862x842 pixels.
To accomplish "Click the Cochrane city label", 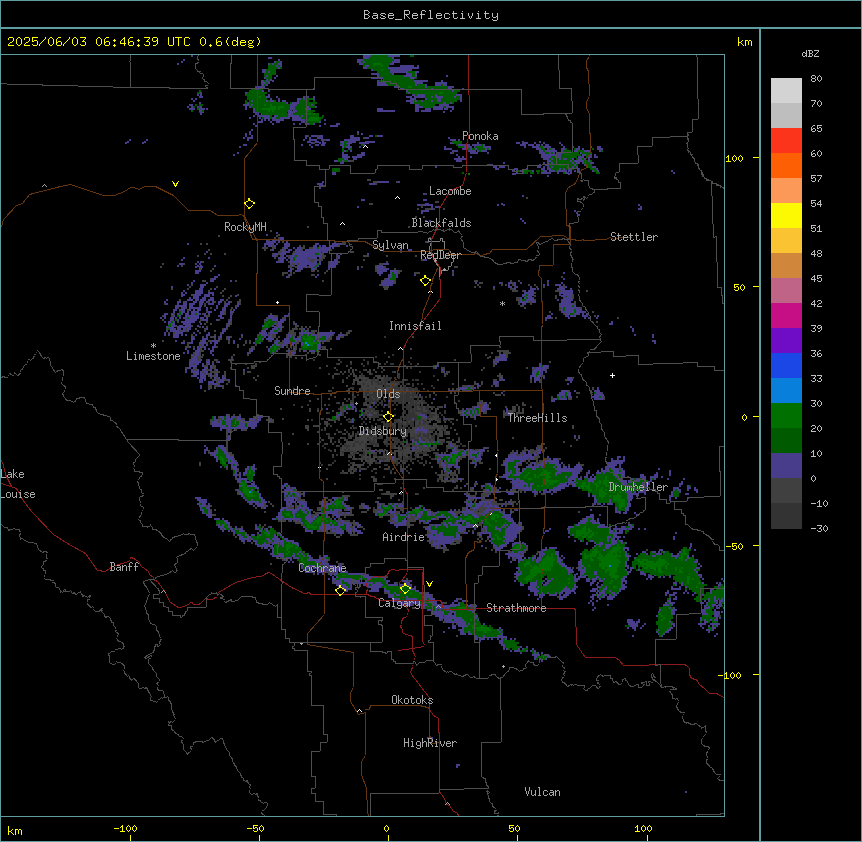I will (x=322, y=568).
